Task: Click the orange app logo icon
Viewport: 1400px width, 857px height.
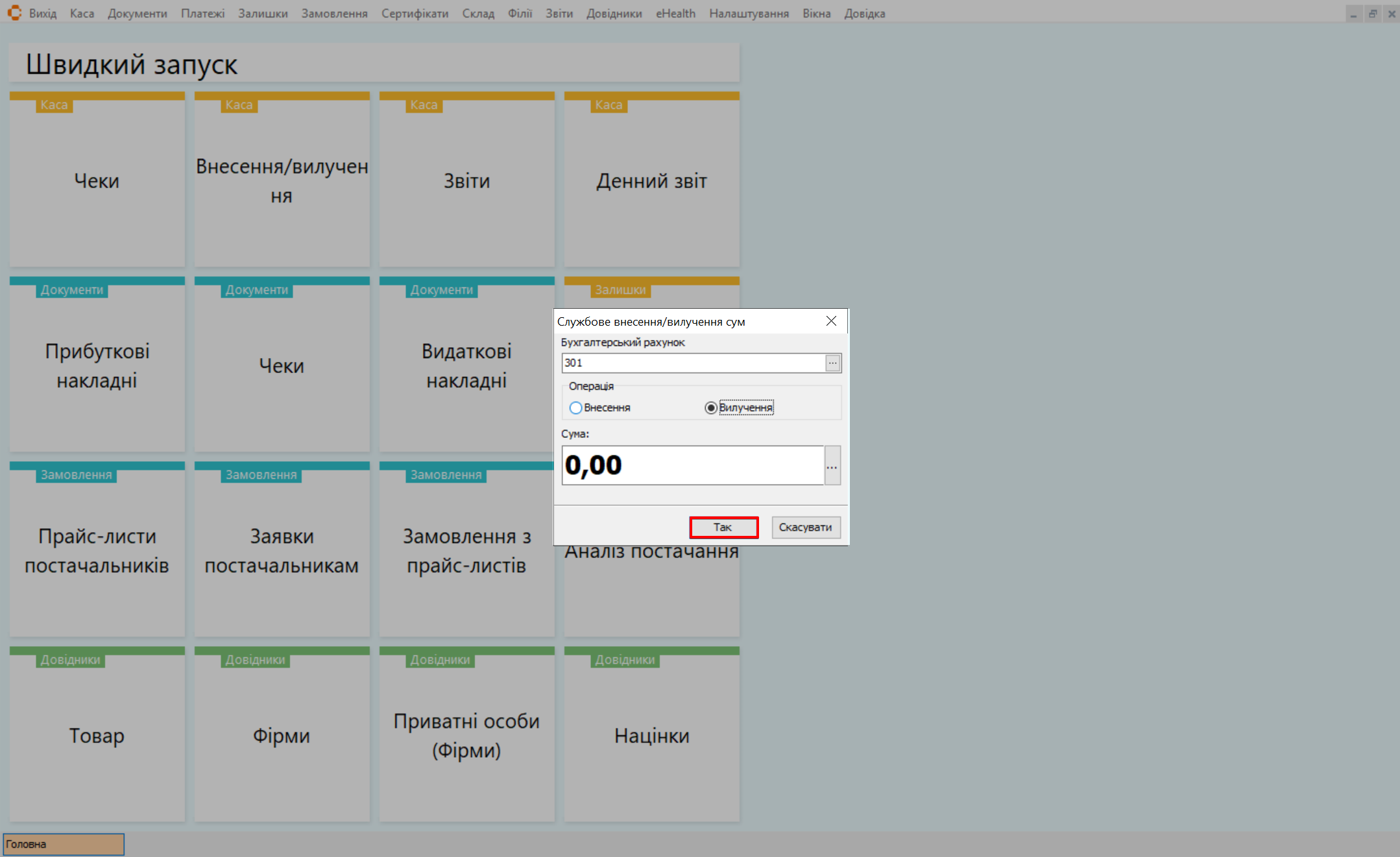Action: [14, 13]
